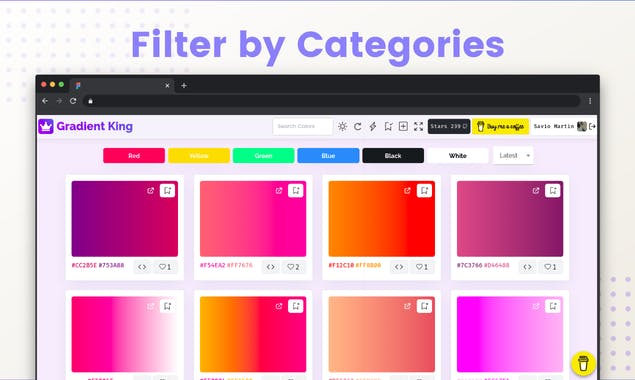
Task: Click the browser back arrow
Action: point(45,101)
